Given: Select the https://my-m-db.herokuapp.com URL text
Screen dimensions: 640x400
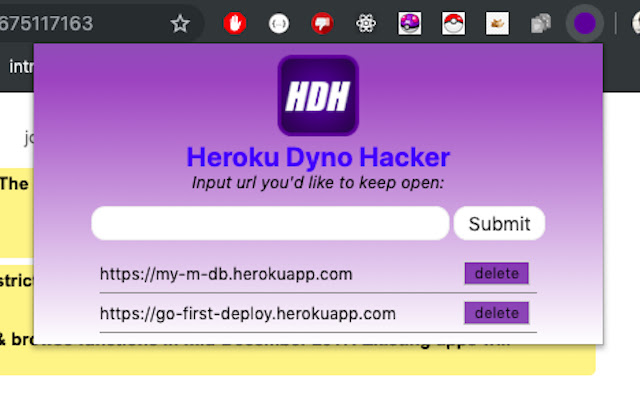Looking at the screenshot, I should [226, 274].
